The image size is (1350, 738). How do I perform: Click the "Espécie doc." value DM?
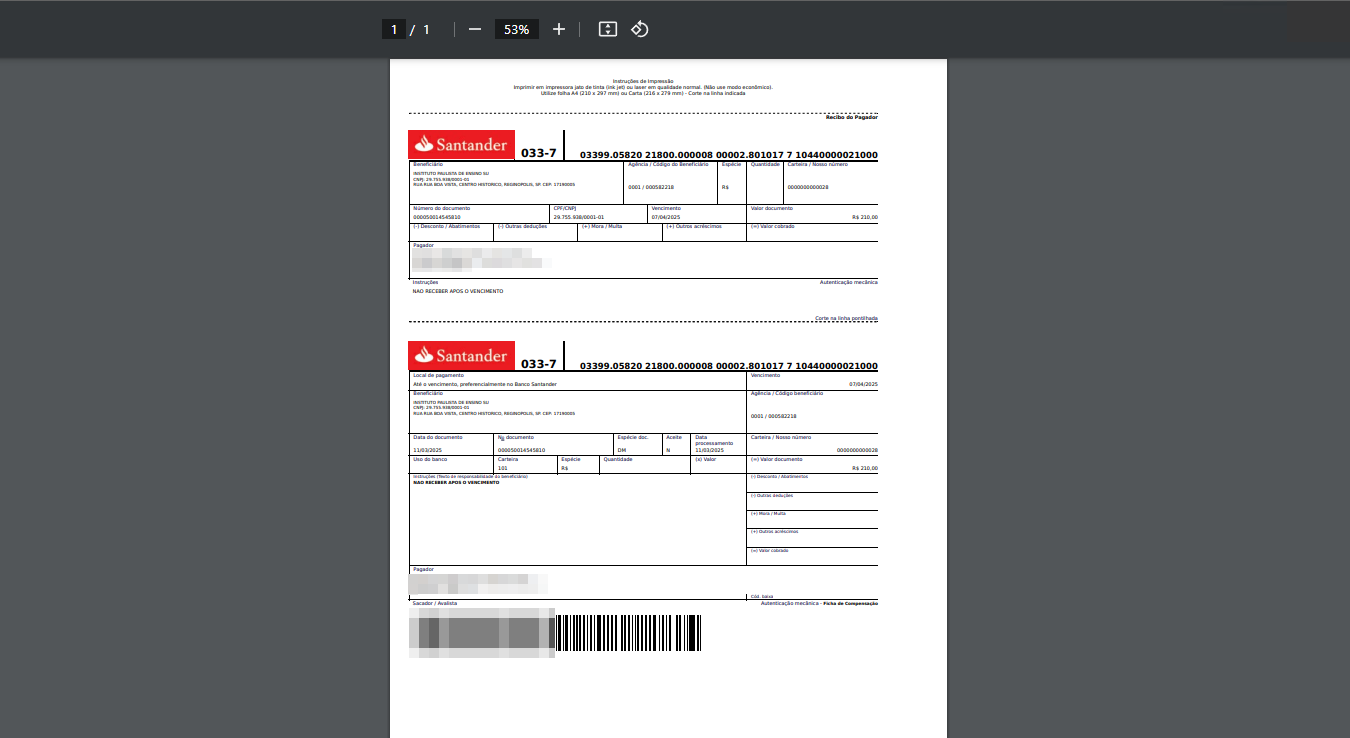coord(621,450)
